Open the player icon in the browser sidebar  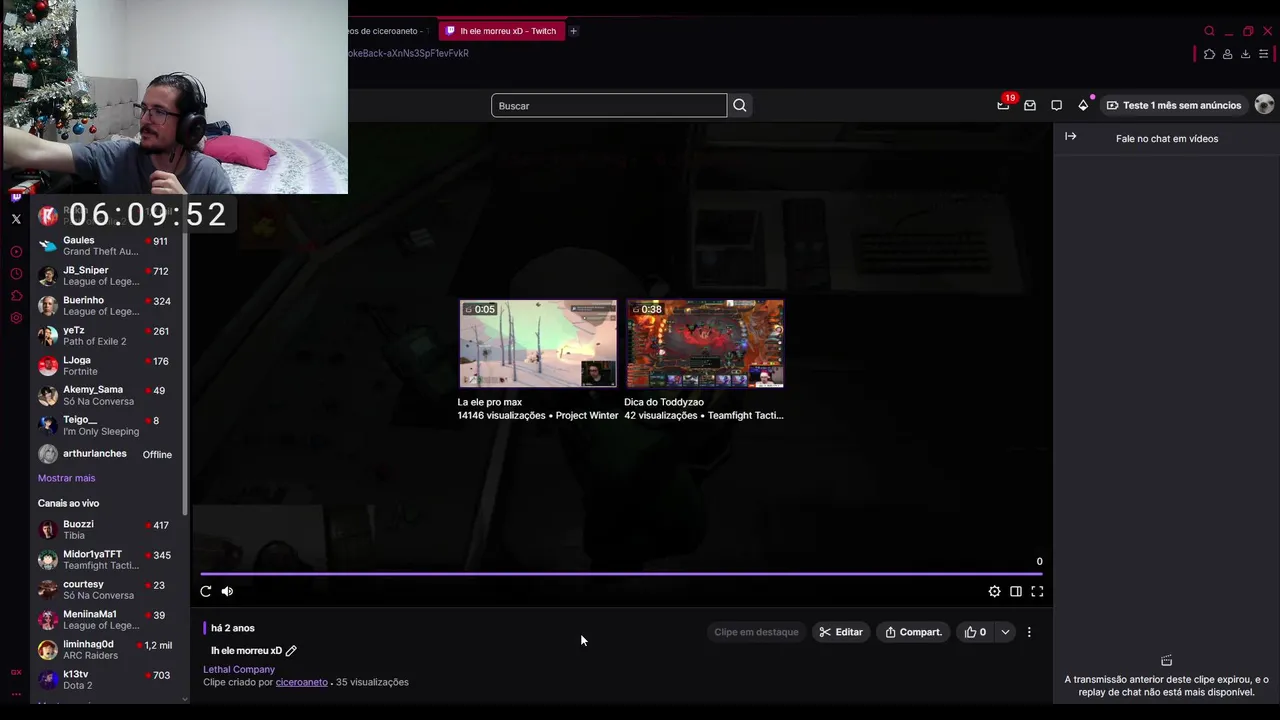[x=16, y=252]
